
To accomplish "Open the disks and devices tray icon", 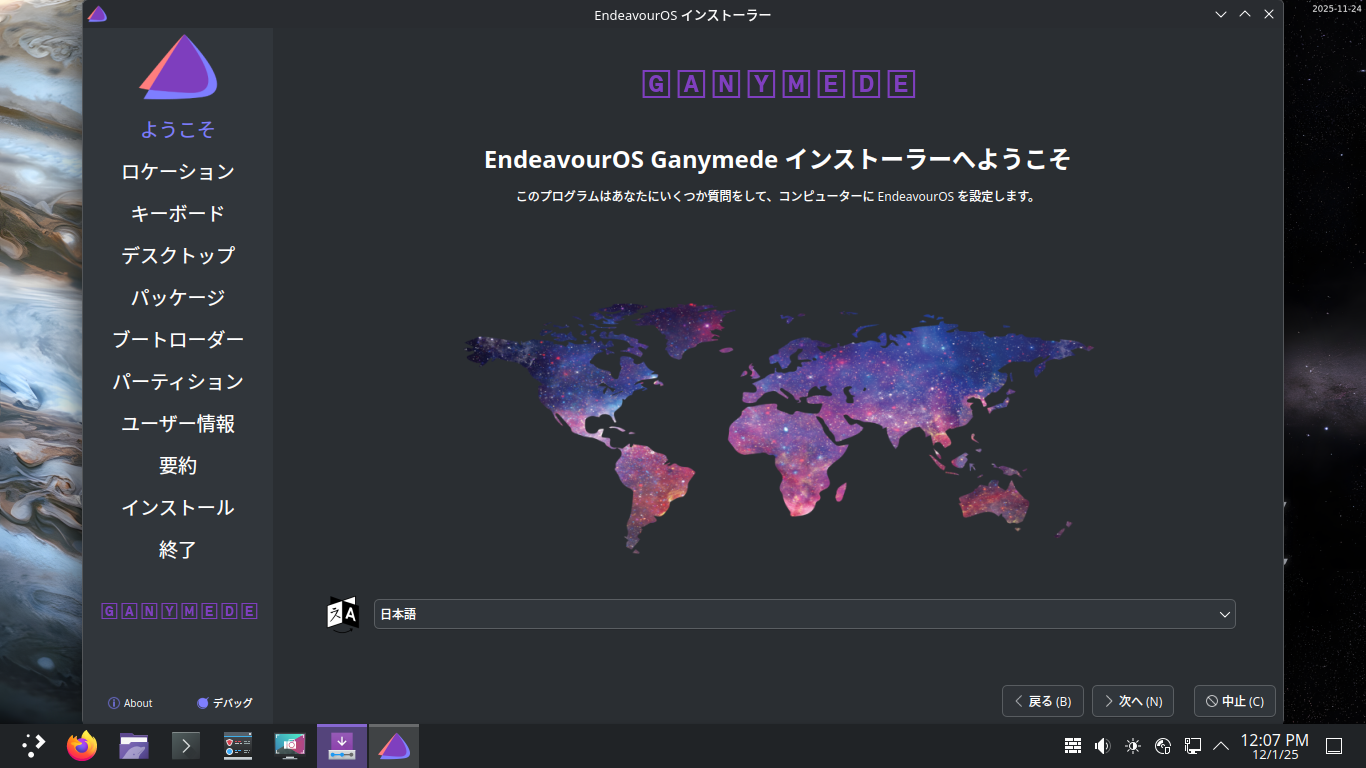I will [x=1163, y=745].
